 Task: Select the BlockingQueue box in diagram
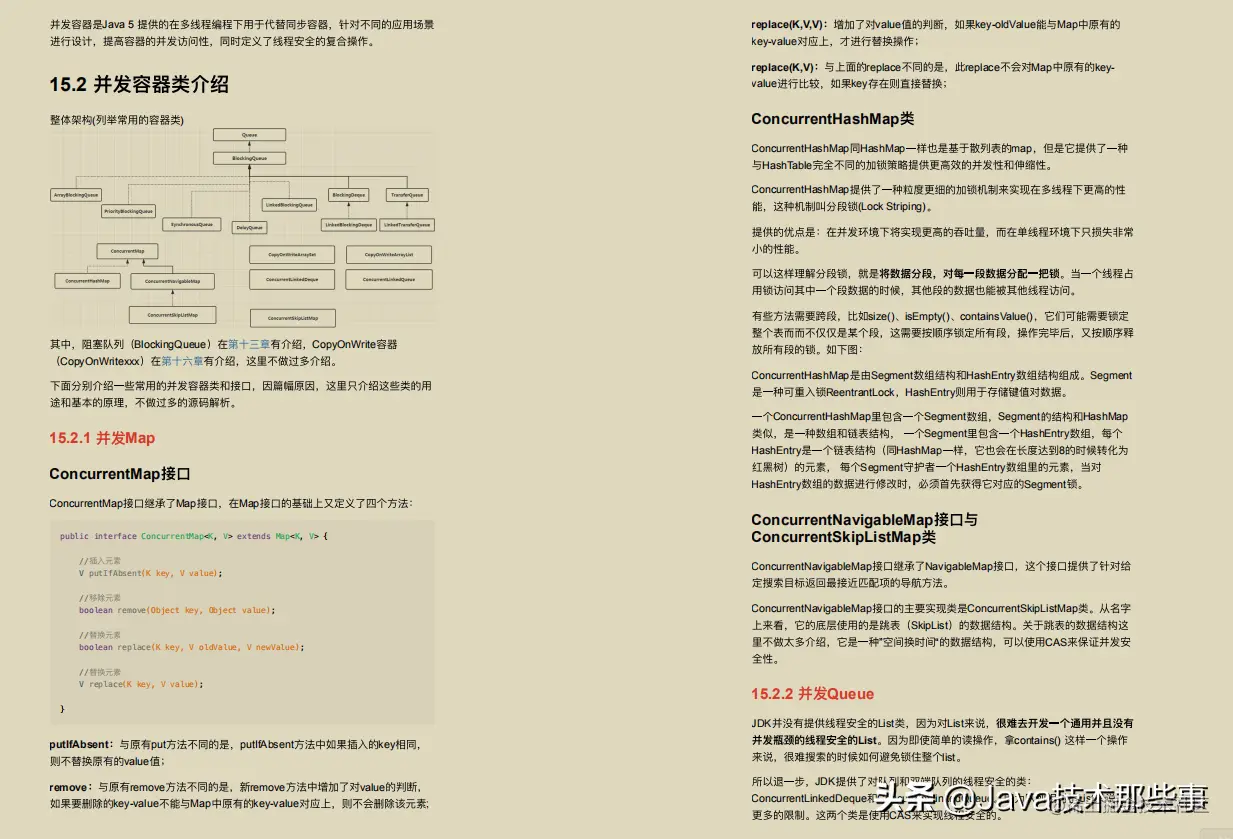[249, 158]
